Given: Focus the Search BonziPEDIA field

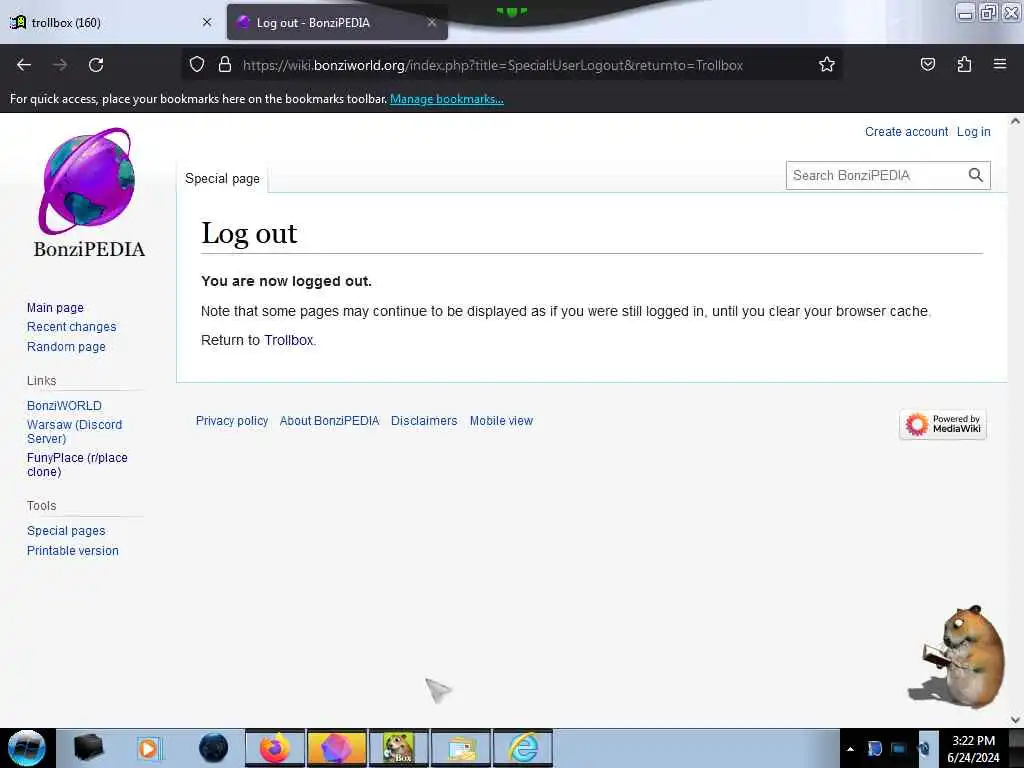Looking at the screenshot, I should click(x=875, y=175).
